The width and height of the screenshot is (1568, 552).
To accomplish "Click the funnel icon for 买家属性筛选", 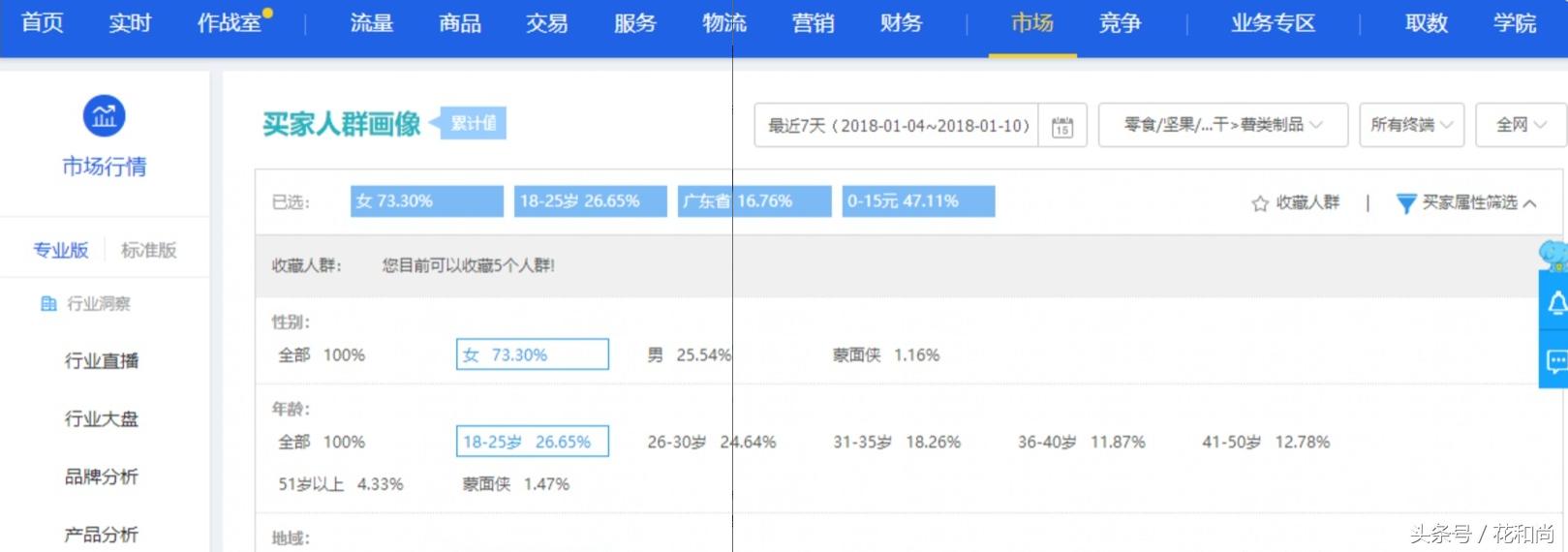I will [1406, 203].
